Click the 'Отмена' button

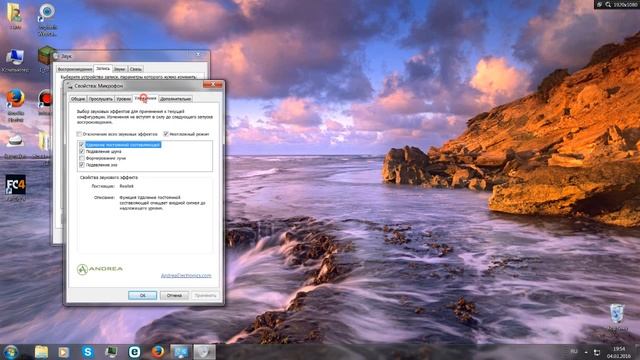[x=174, y=295]
